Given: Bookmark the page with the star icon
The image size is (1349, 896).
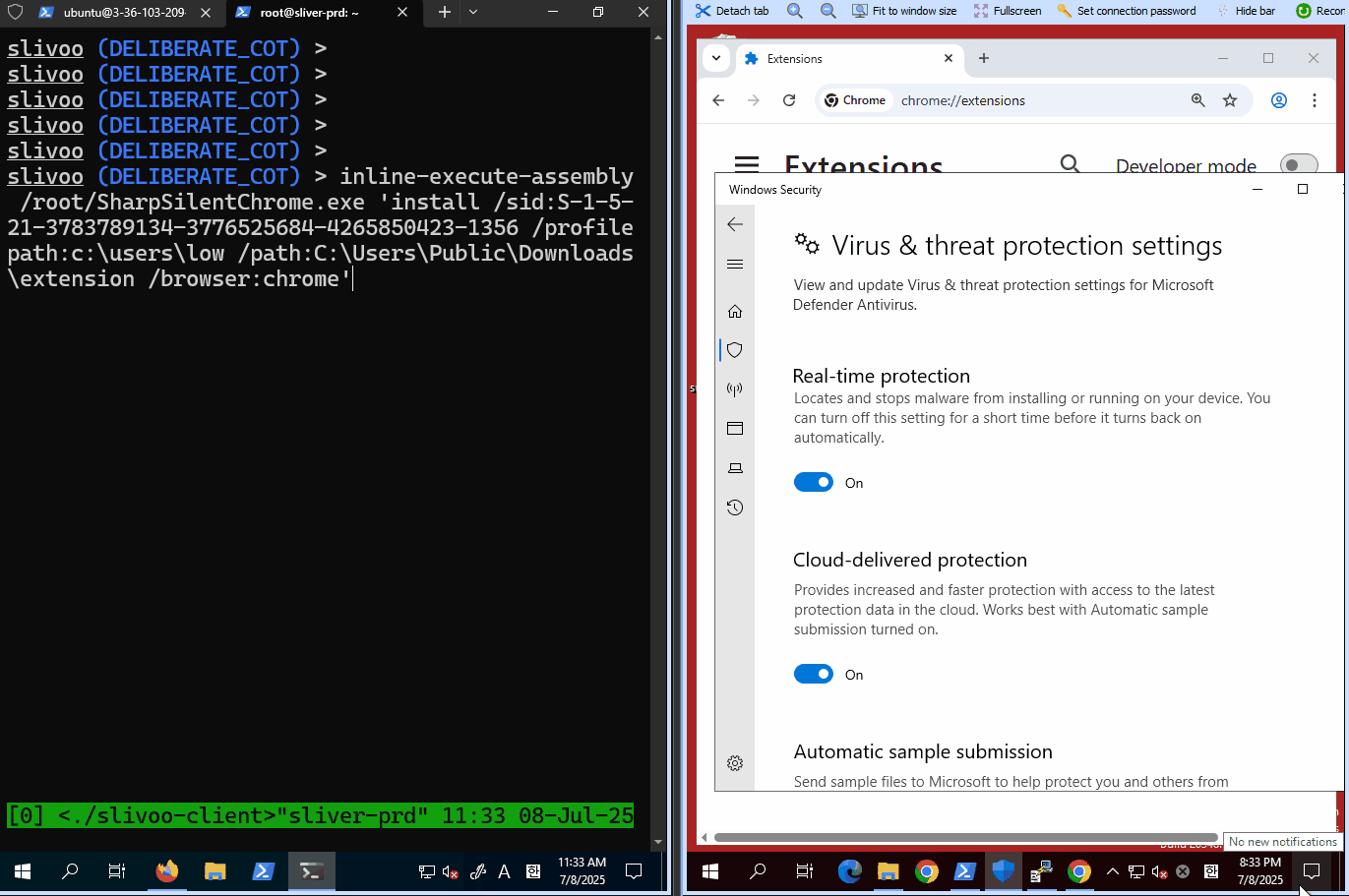Looking at the screenshot, I should coord(1230,100).
